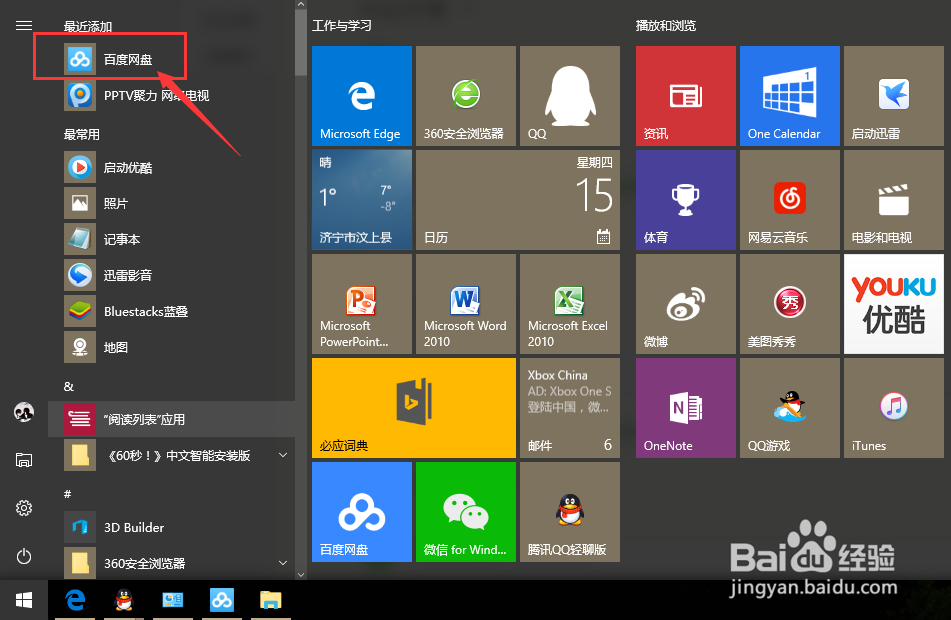951x620 pixels.
Task: Open the hamburger menu at the top left
Action: (x=24, y=25)
